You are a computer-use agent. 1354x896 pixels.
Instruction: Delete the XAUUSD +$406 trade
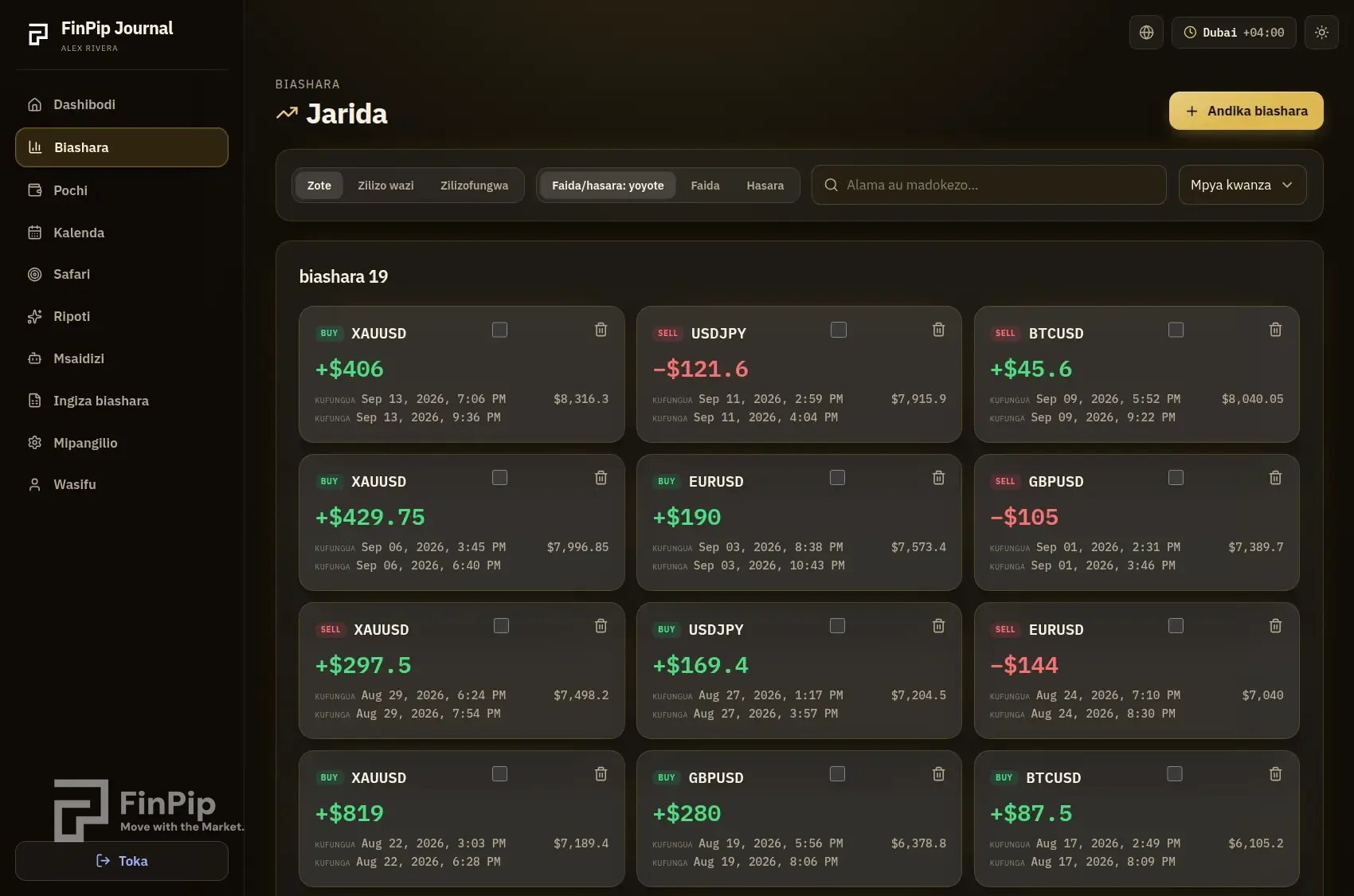601,330
